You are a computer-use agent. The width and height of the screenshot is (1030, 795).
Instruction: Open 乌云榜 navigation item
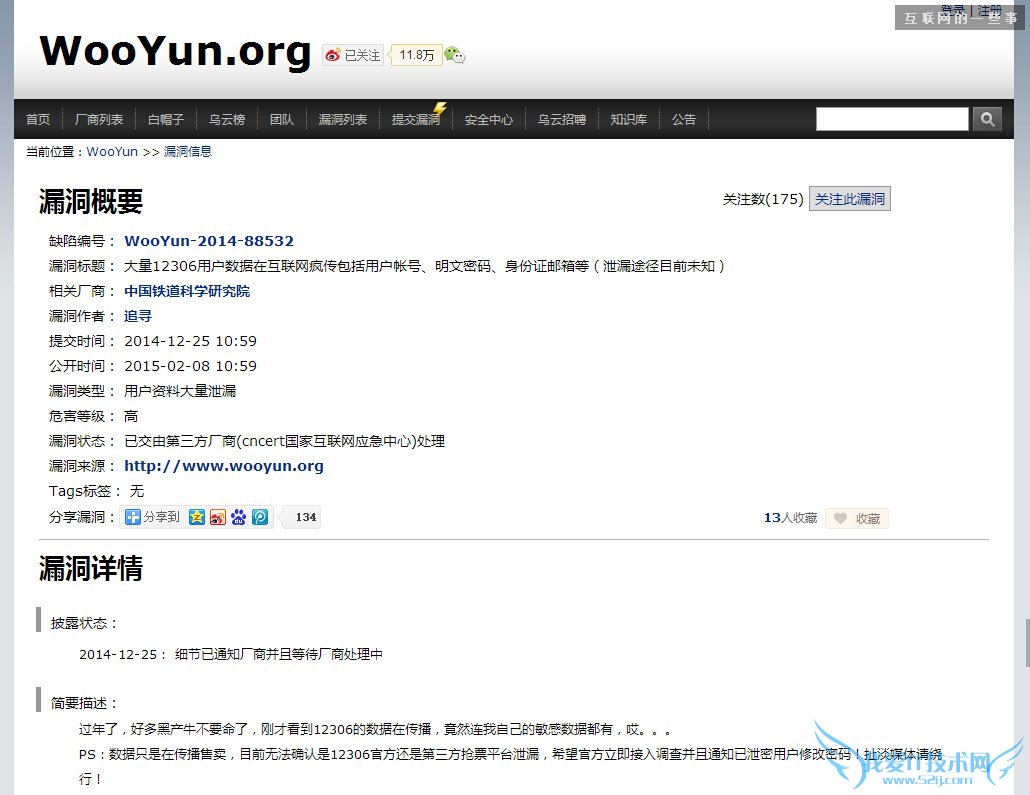click(x=227, y=119)
